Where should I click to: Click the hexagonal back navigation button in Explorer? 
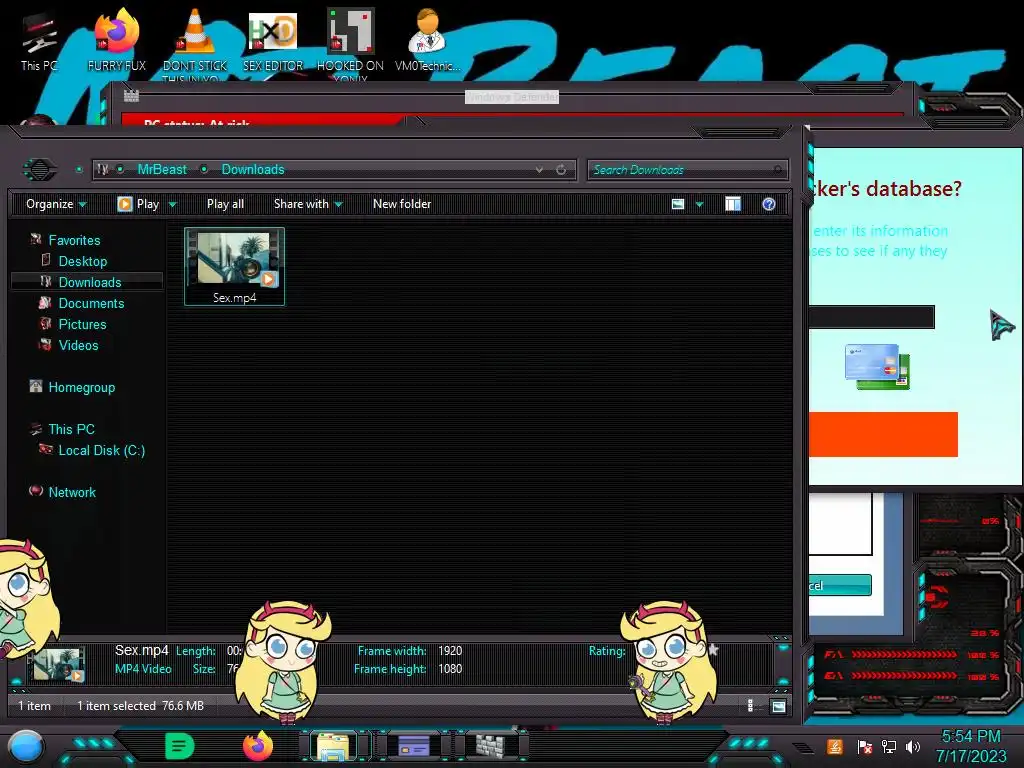(40, 170)
